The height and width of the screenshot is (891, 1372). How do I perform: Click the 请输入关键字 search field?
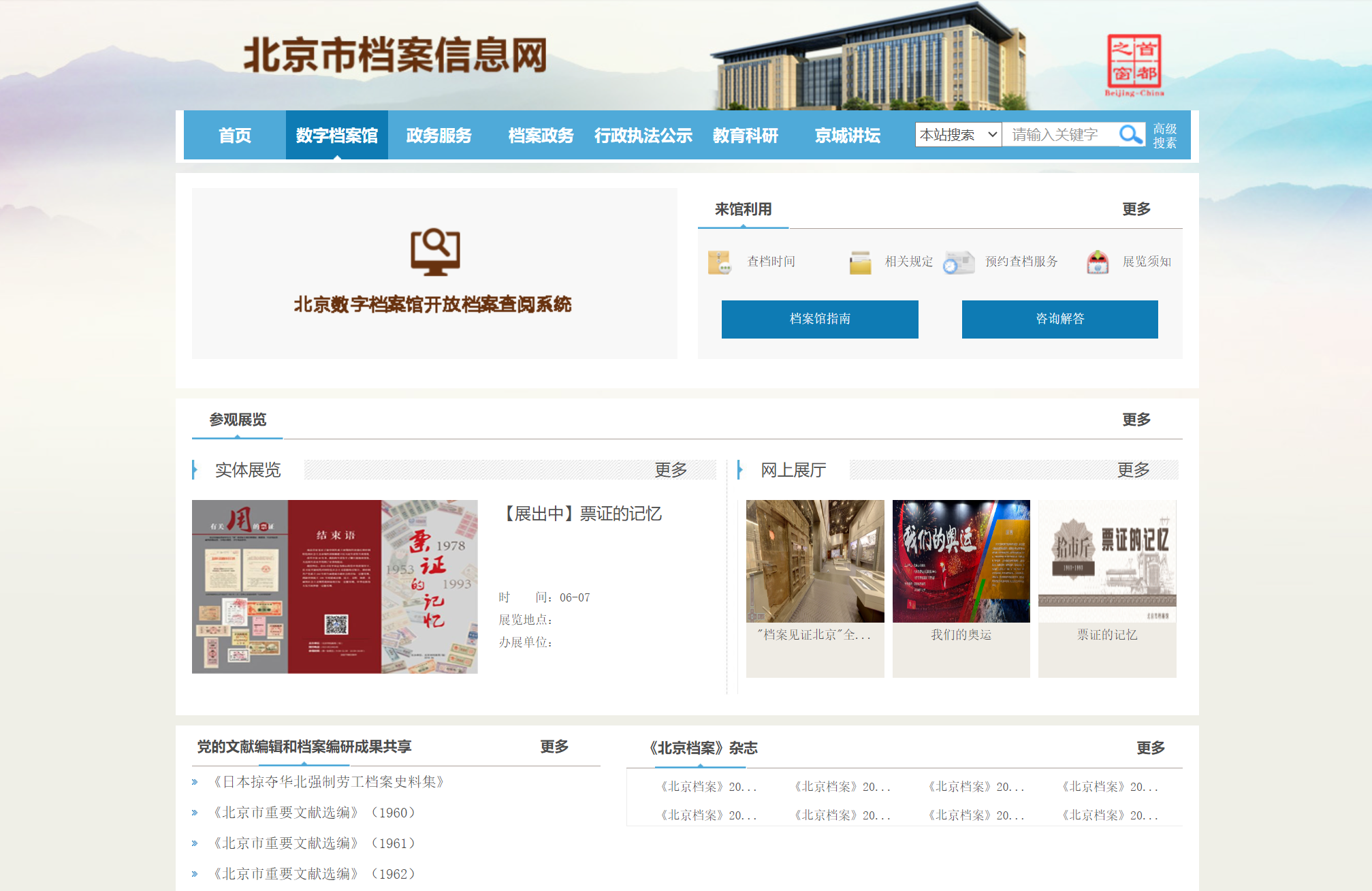1059,135
